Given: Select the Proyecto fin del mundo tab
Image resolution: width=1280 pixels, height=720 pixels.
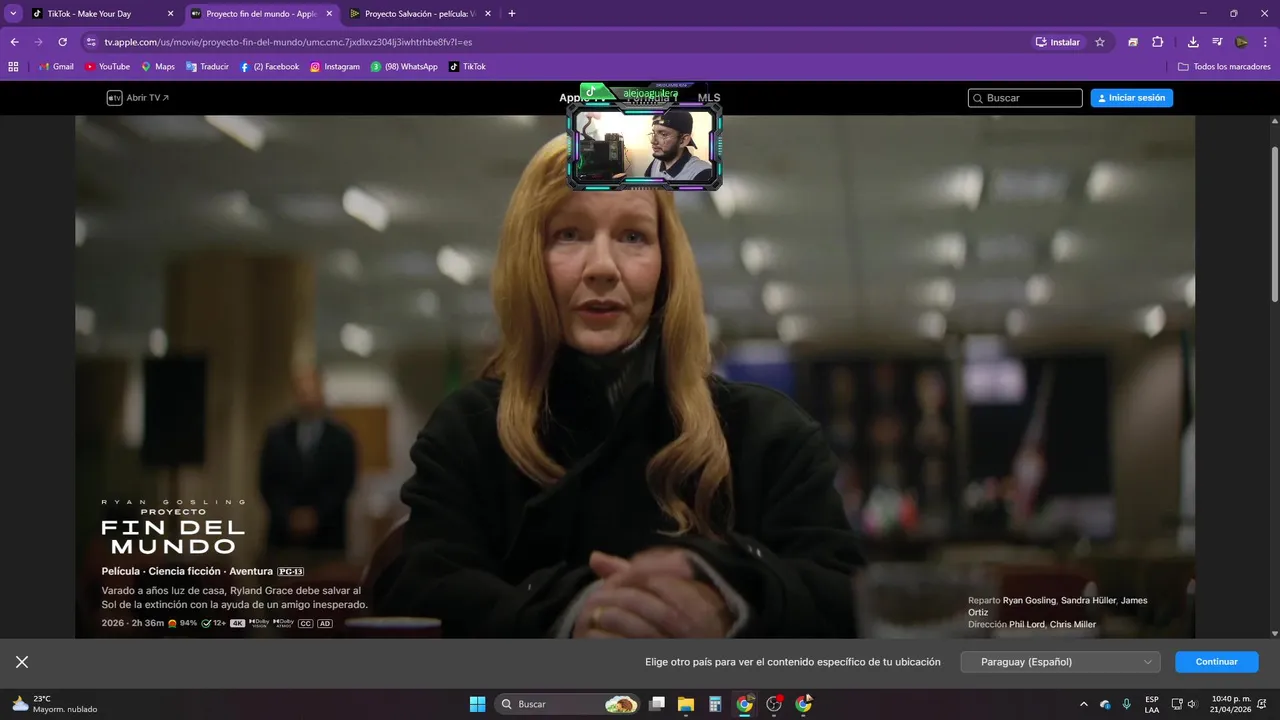Looking at the screenshot, I should (x=261, y=14).
